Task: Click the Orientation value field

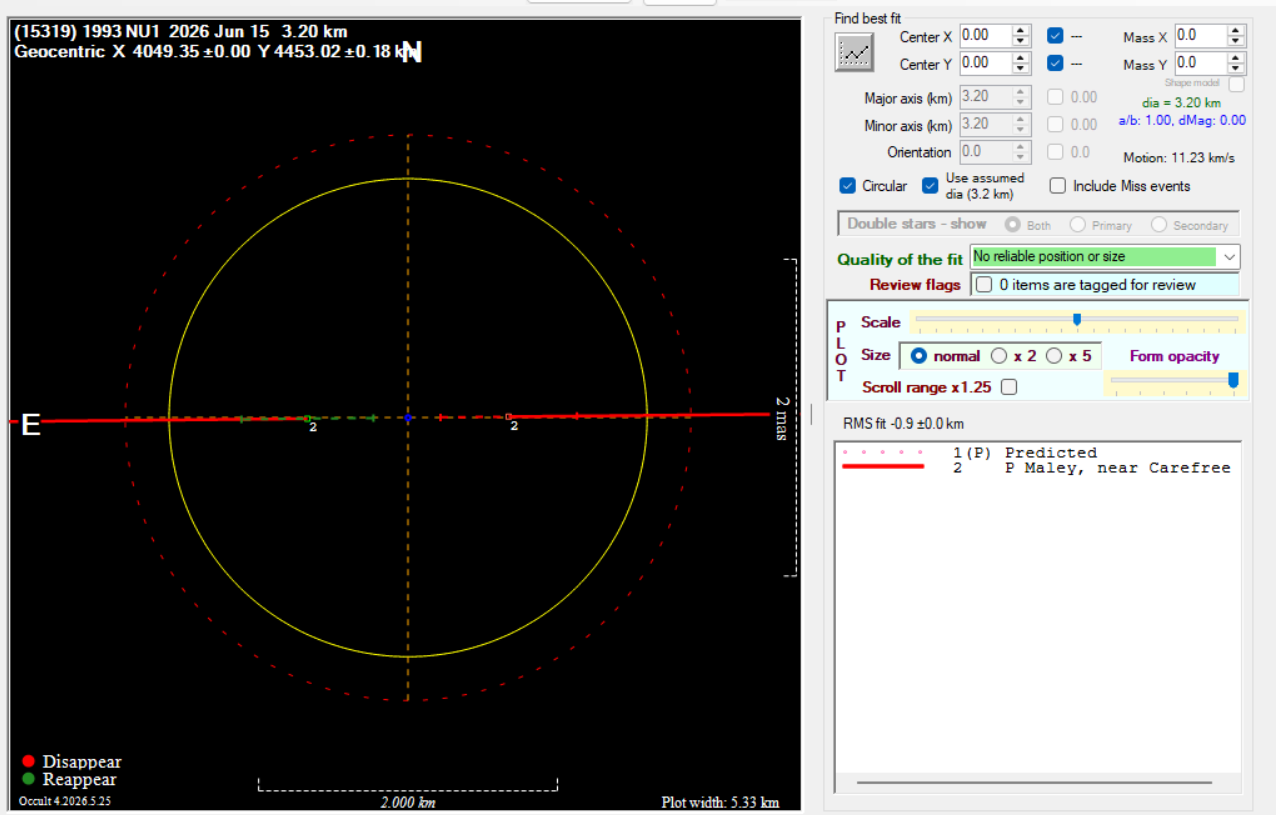Action: [x=985, y=152]
